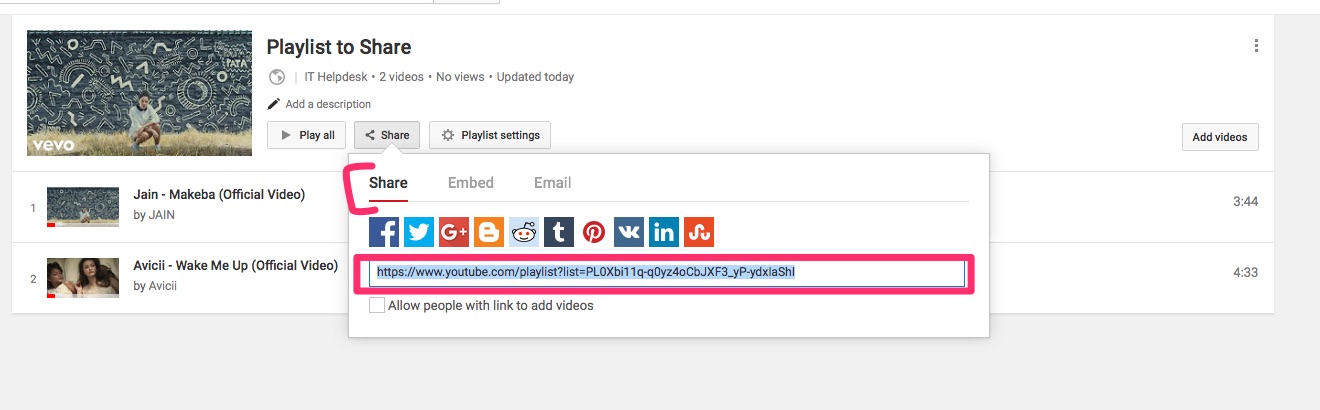Screen dimensions: 1320x410
Task: Pin playlist using Pinterest icon
Action: [x=594, y=232]
